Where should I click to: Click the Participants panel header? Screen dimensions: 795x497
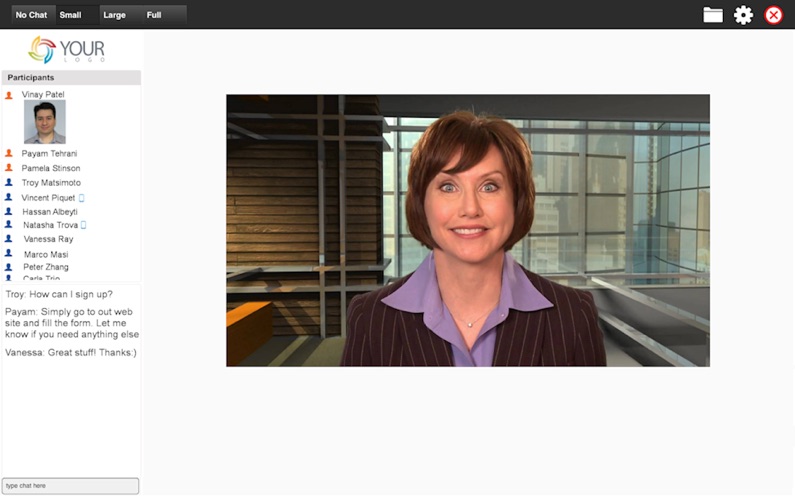(x=71, y=78)
